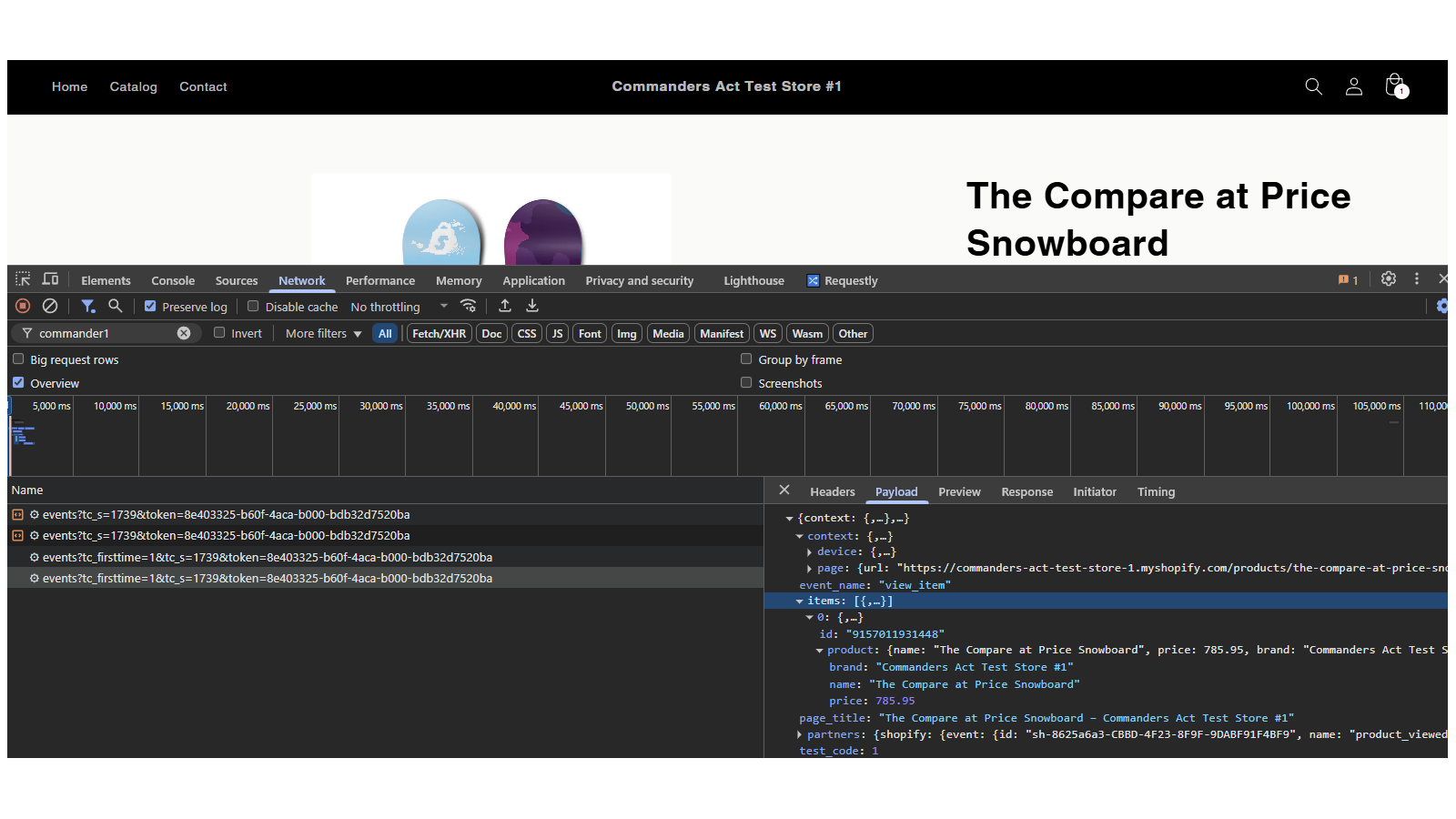Screen dimensions: 1456x819
Task: Stop recording network log
Action: 24,307
